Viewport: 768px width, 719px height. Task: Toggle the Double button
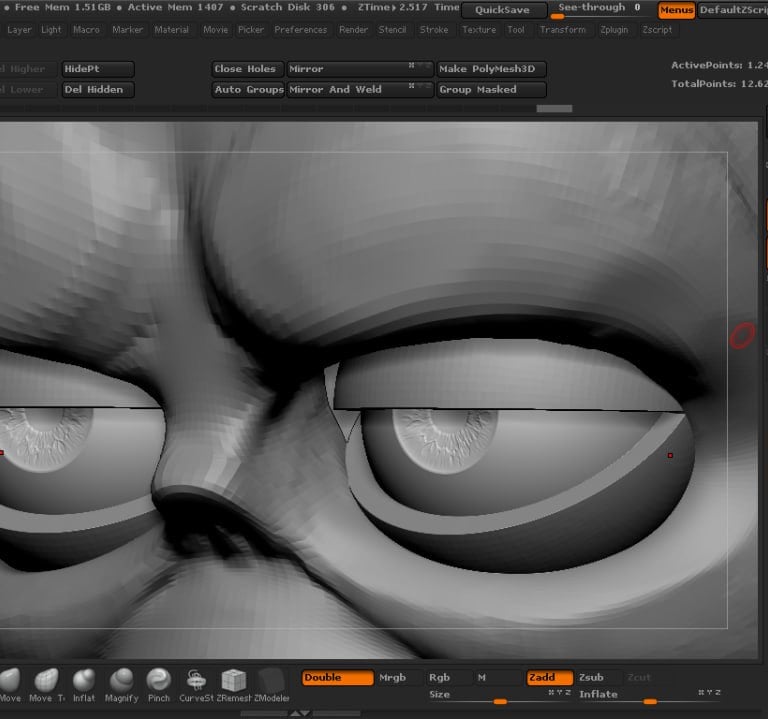coord(337,677)
